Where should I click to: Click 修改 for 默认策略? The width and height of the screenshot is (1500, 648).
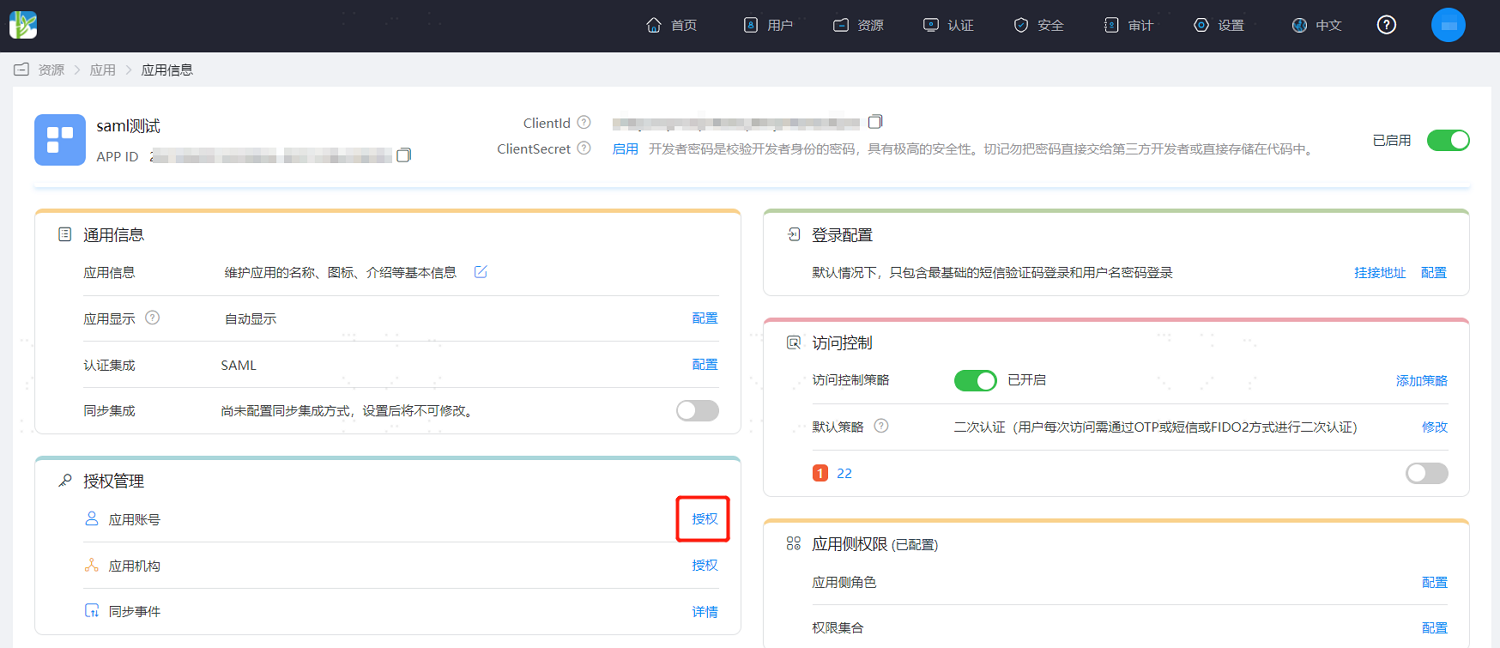[1435, 426]
